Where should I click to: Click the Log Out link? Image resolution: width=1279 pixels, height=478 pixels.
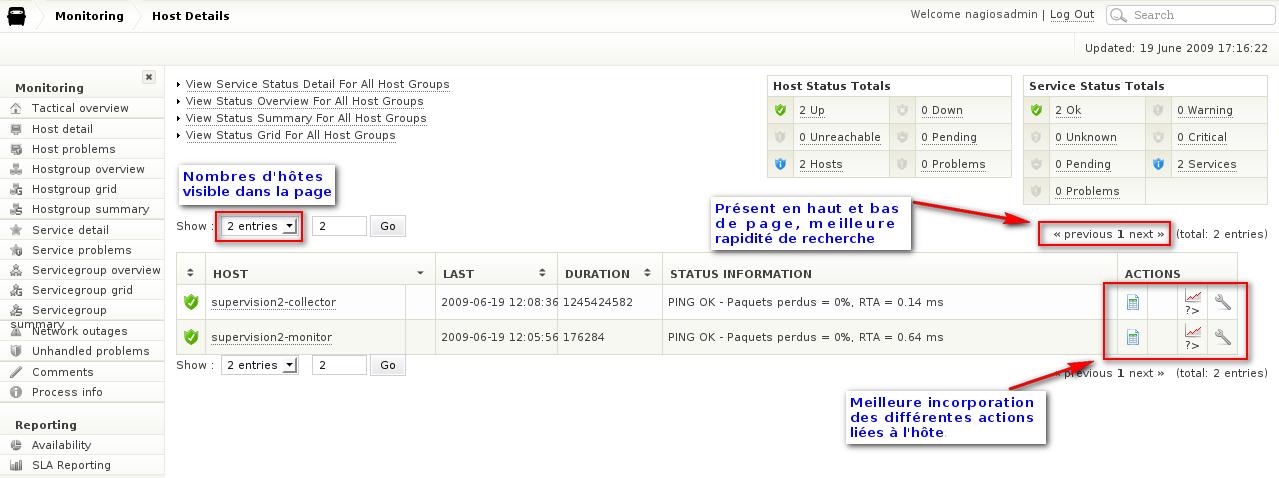click(x=1072, y=15)
